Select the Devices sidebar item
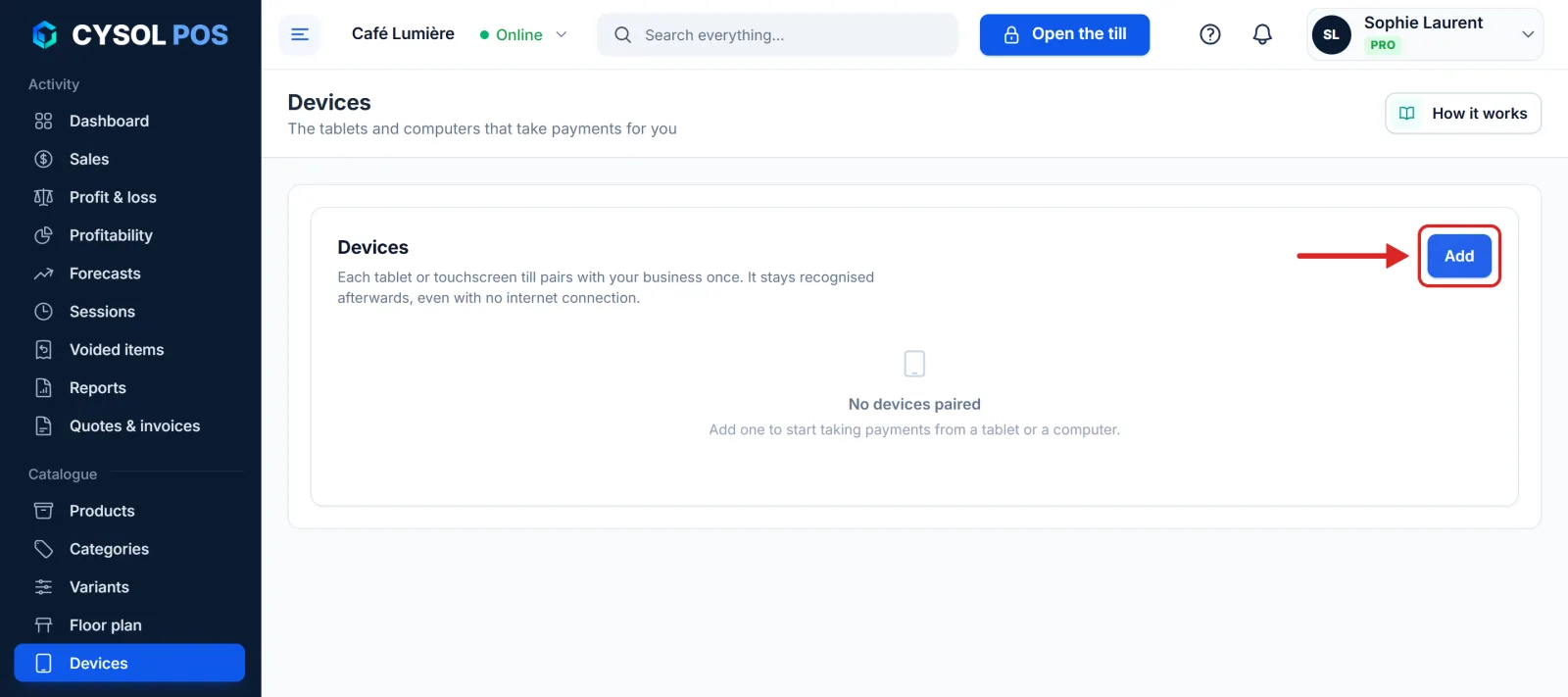This screenshot has width=1568, height=697. pyautogui.click(x=129, y=663)
